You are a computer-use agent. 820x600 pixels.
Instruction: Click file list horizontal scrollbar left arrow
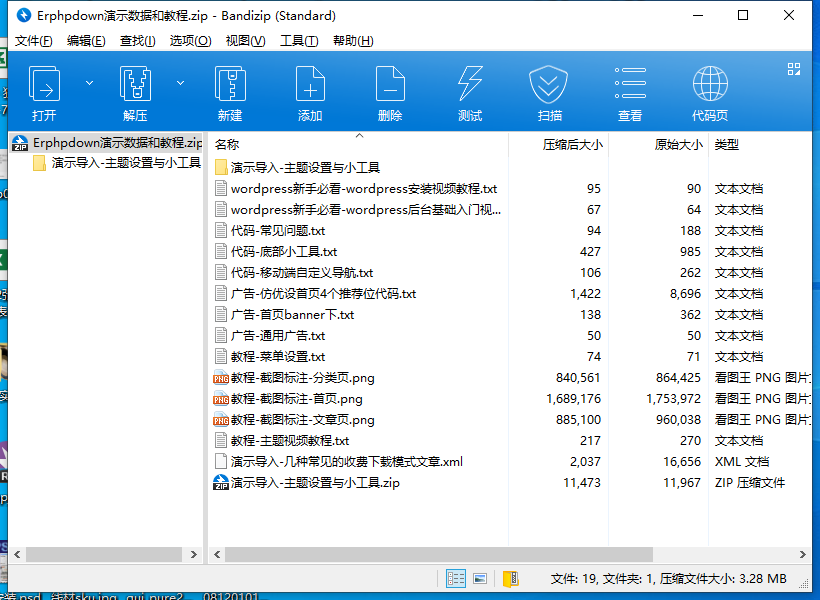tap(217, 554)
